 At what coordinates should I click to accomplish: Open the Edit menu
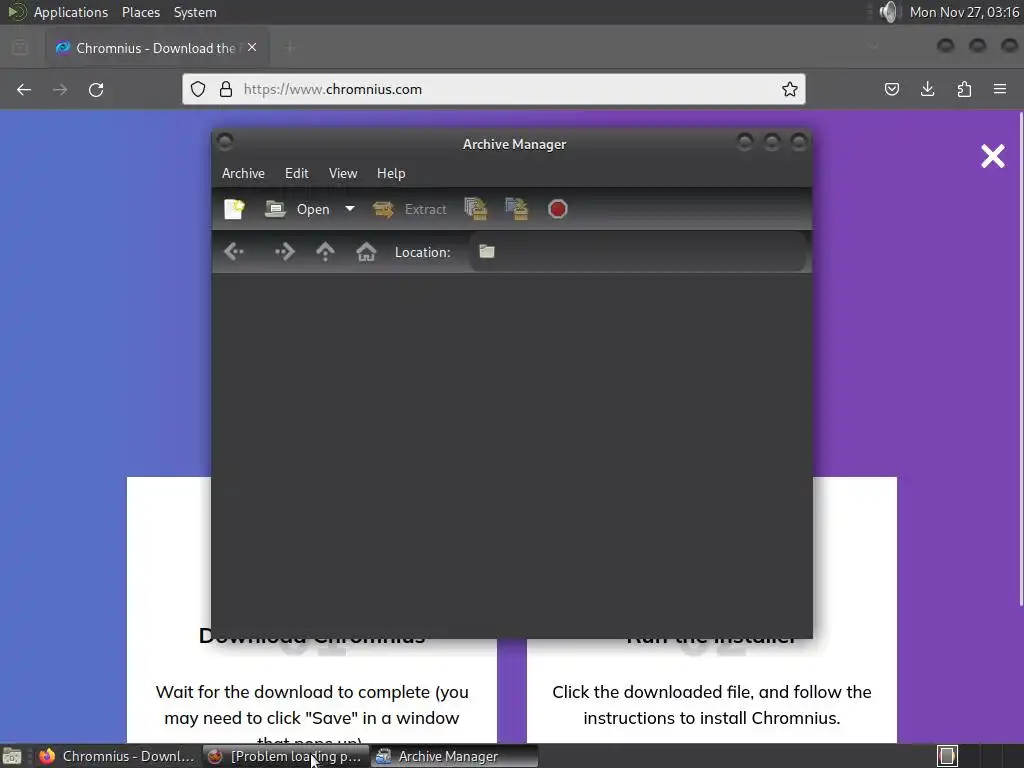(296, 174)
